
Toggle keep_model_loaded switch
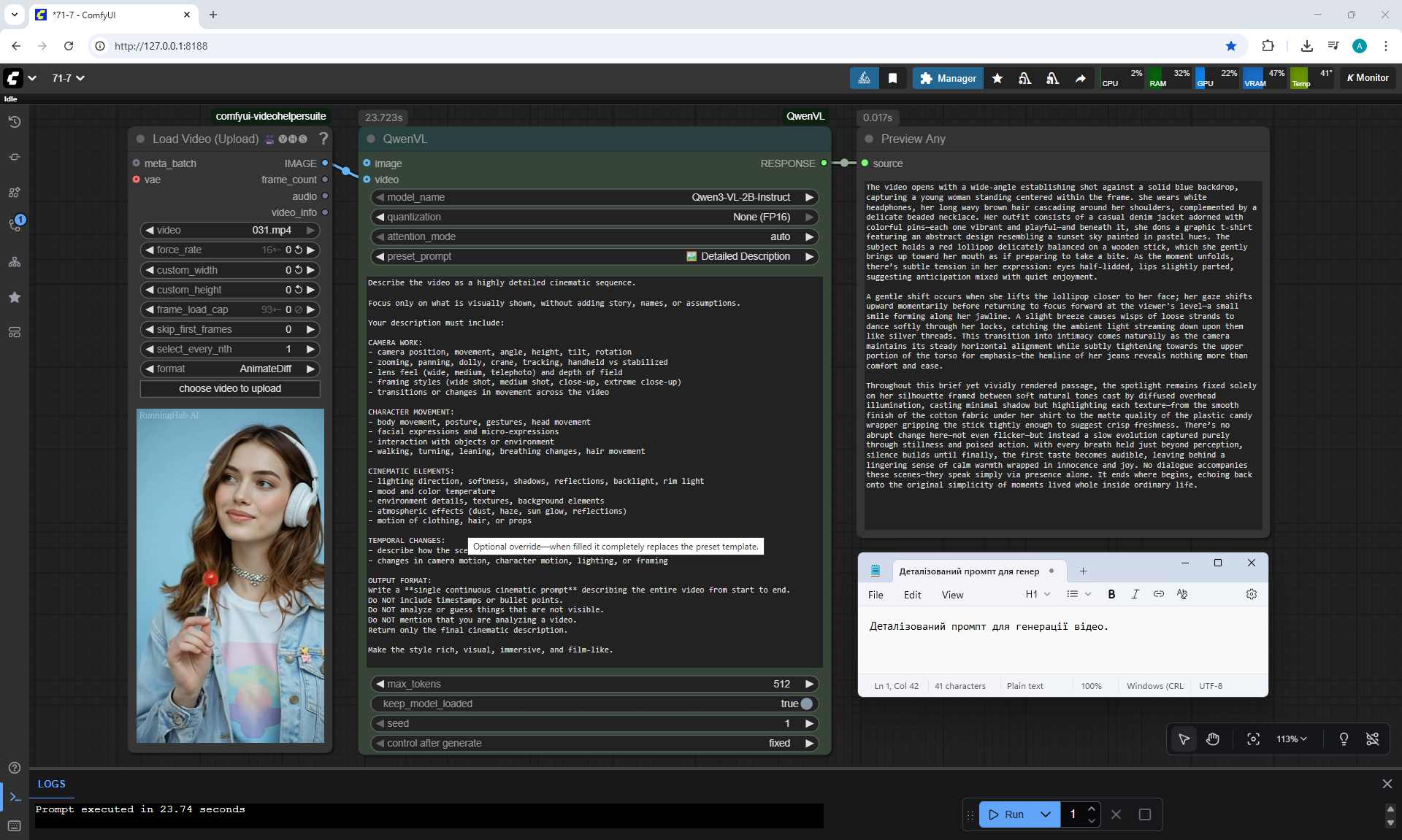[x=806, y=704]
